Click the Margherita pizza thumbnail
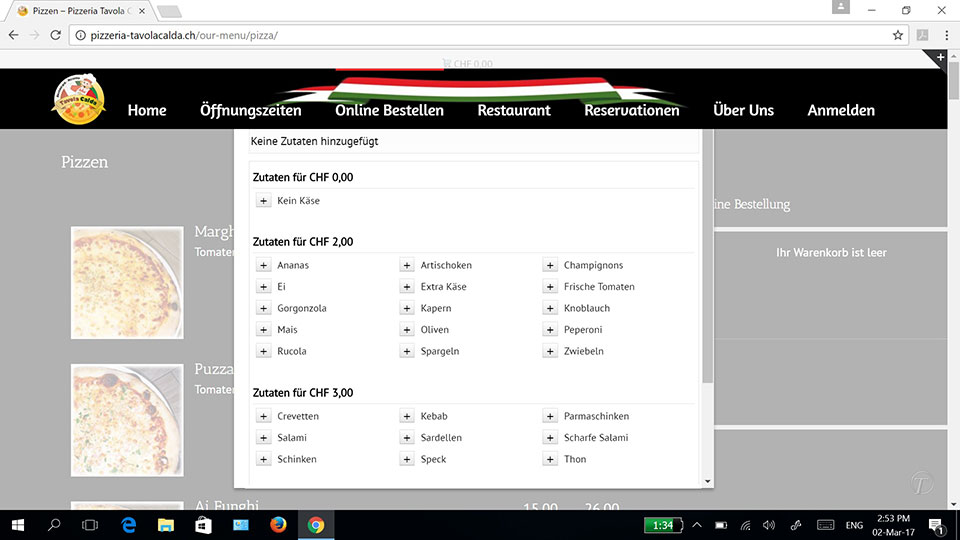Viewport: 960px width, 540px height. coord(127,283)
